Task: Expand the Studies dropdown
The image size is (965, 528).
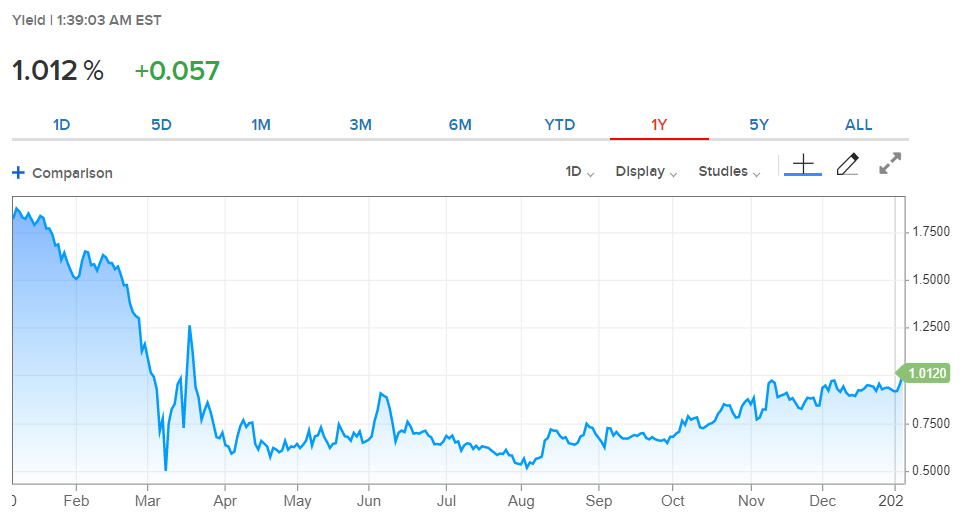Action: point(729,172)
